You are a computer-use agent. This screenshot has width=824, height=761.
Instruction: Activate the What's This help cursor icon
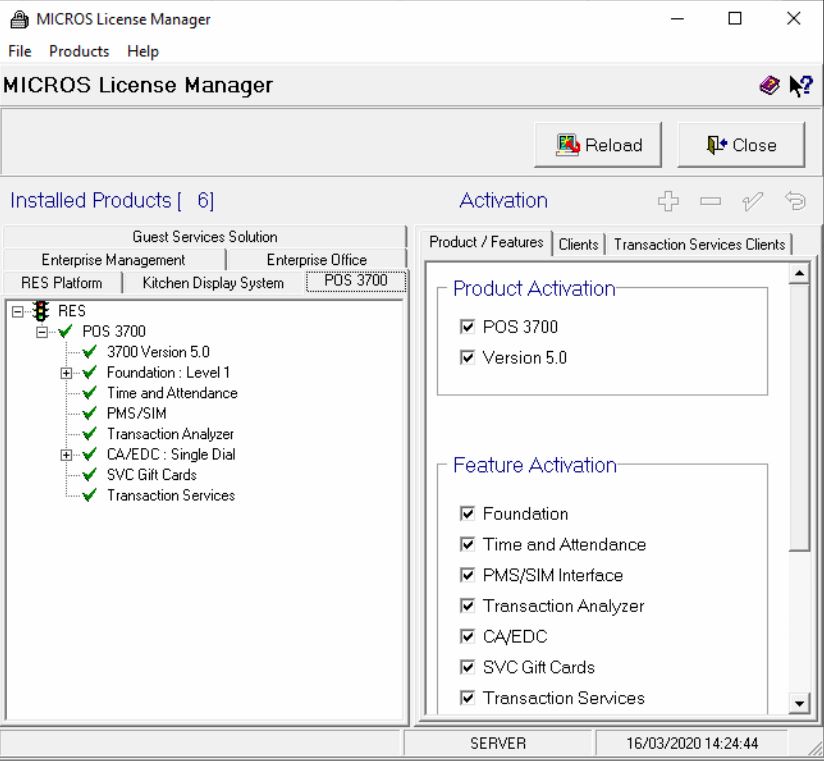[801, 86]
